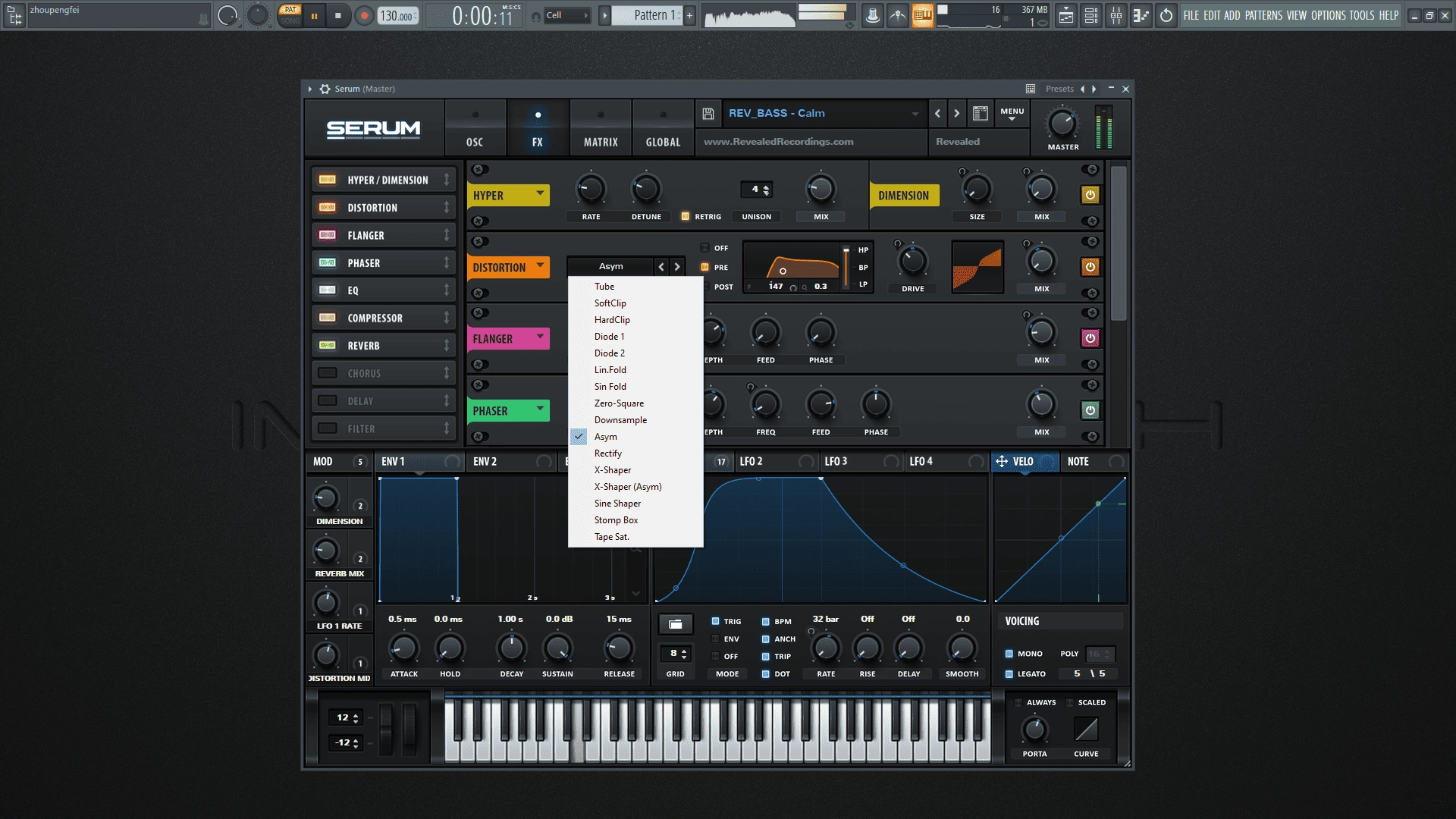Go to previous preset with left arrow

click(937, 114)
